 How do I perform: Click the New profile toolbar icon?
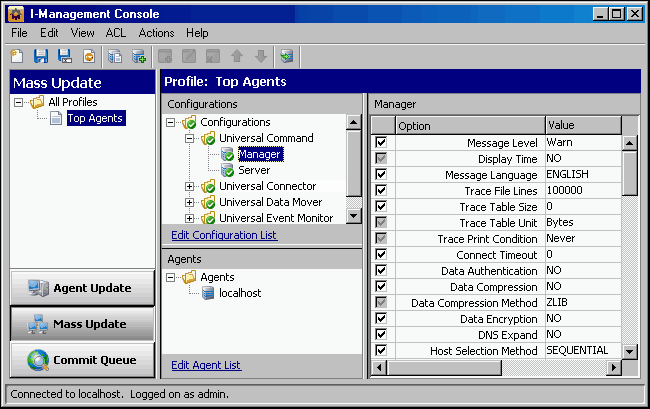point(18,56)
